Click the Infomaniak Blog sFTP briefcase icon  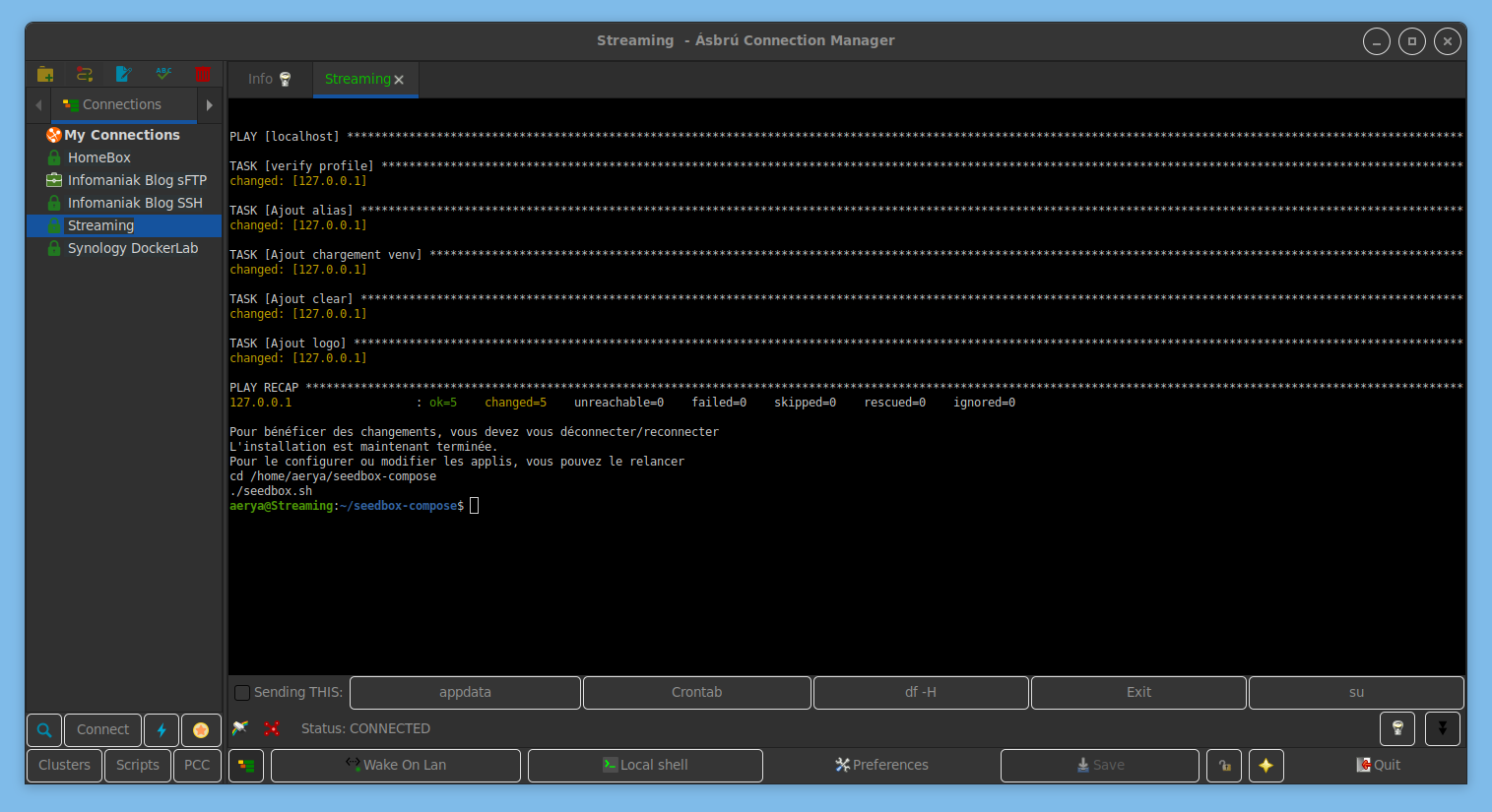click(x=54, y=180)
